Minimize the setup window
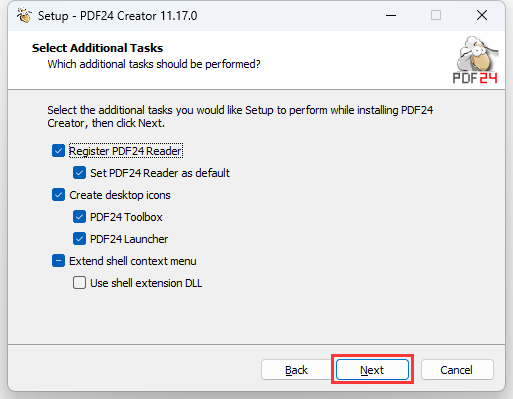Viewport: 513px width, 399px height. pyautogui.click(x=391, y=15)
